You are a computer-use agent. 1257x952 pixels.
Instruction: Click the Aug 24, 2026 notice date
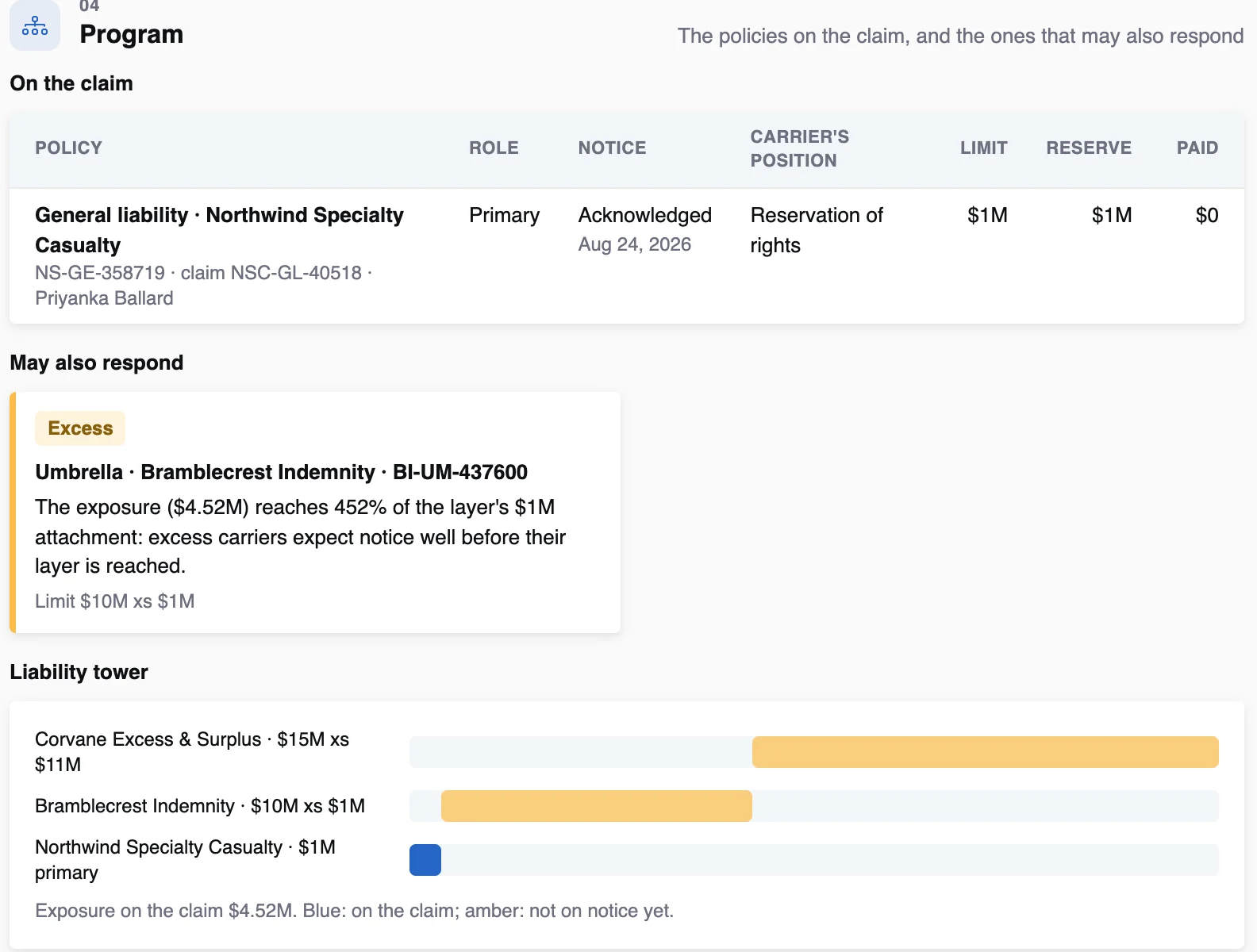[635, 244]
